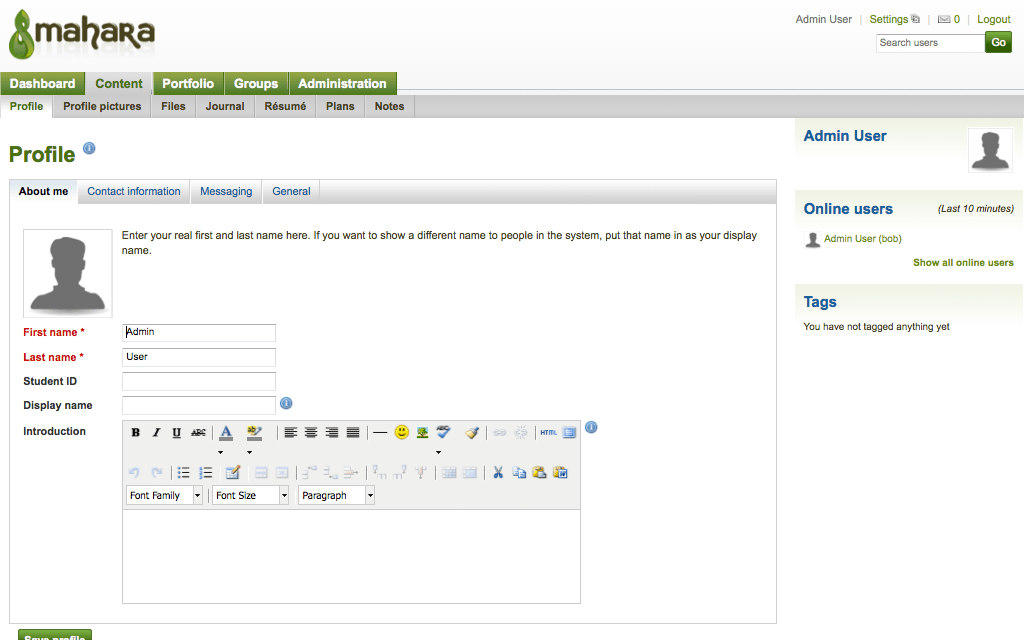Screen dimensions: 1024x640
Task: Open the Paragraph format dropdown
Action: click(337, 496)
